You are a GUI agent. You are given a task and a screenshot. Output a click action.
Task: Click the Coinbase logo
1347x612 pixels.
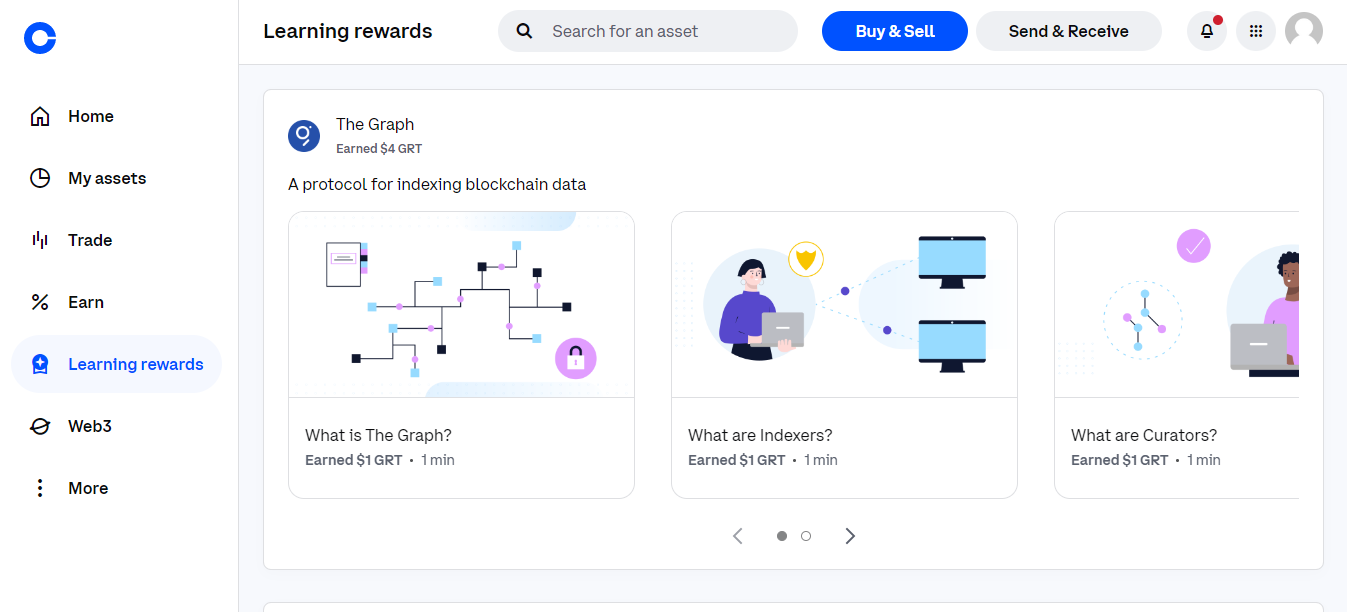click(x=39, y=38)
